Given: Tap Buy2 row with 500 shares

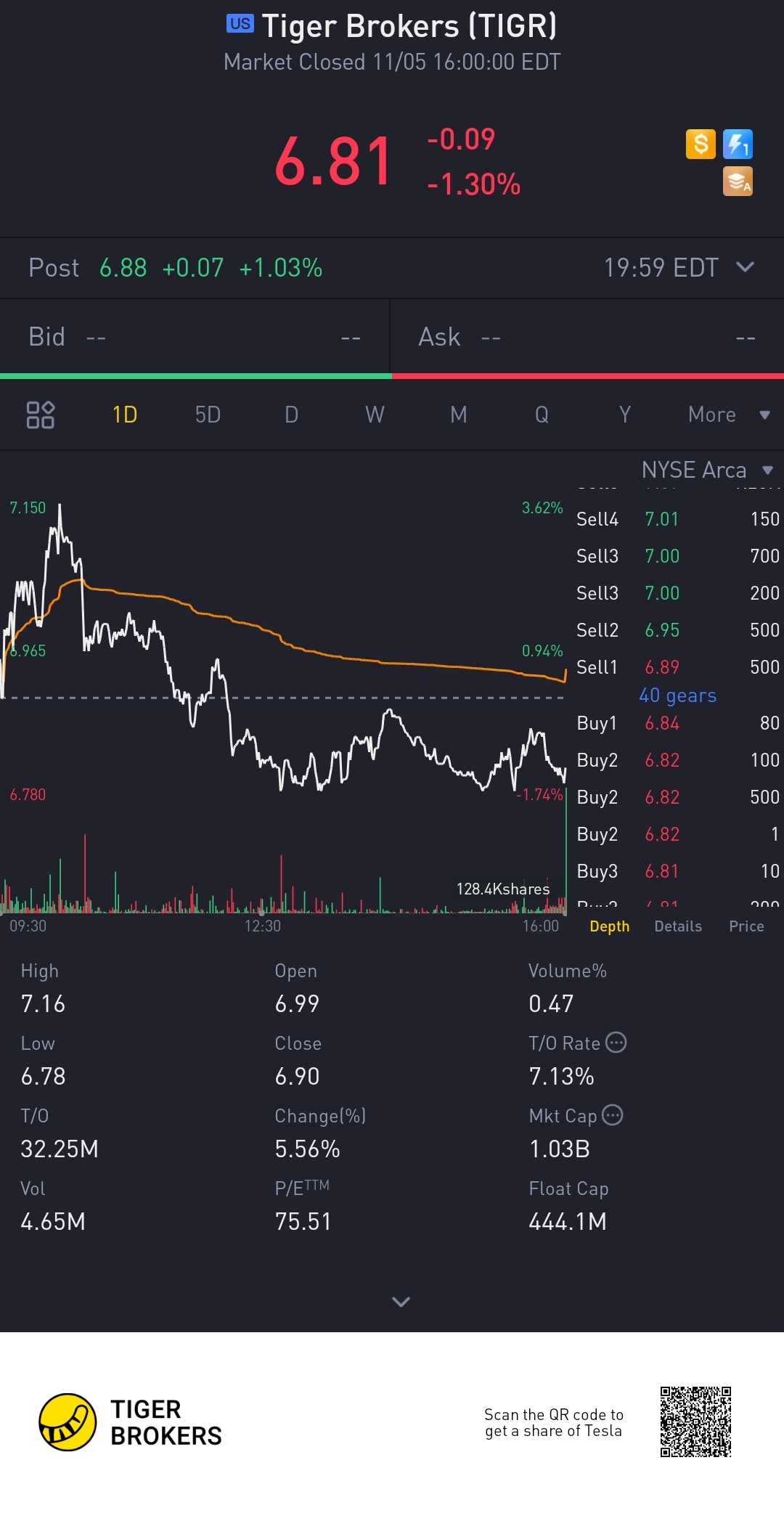Looking at the screenshot, I should (x=678, y=797).
